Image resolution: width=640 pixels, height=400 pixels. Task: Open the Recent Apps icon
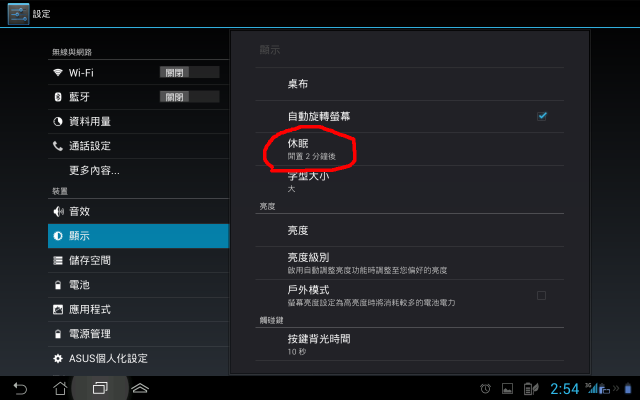coord(100,388)
